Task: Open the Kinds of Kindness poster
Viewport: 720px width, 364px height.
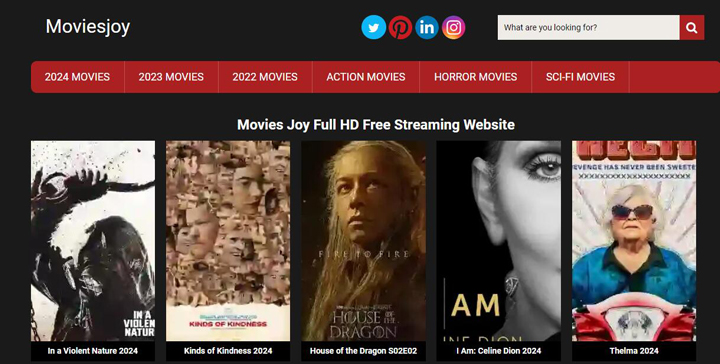Action: click(x=228, y=241)
